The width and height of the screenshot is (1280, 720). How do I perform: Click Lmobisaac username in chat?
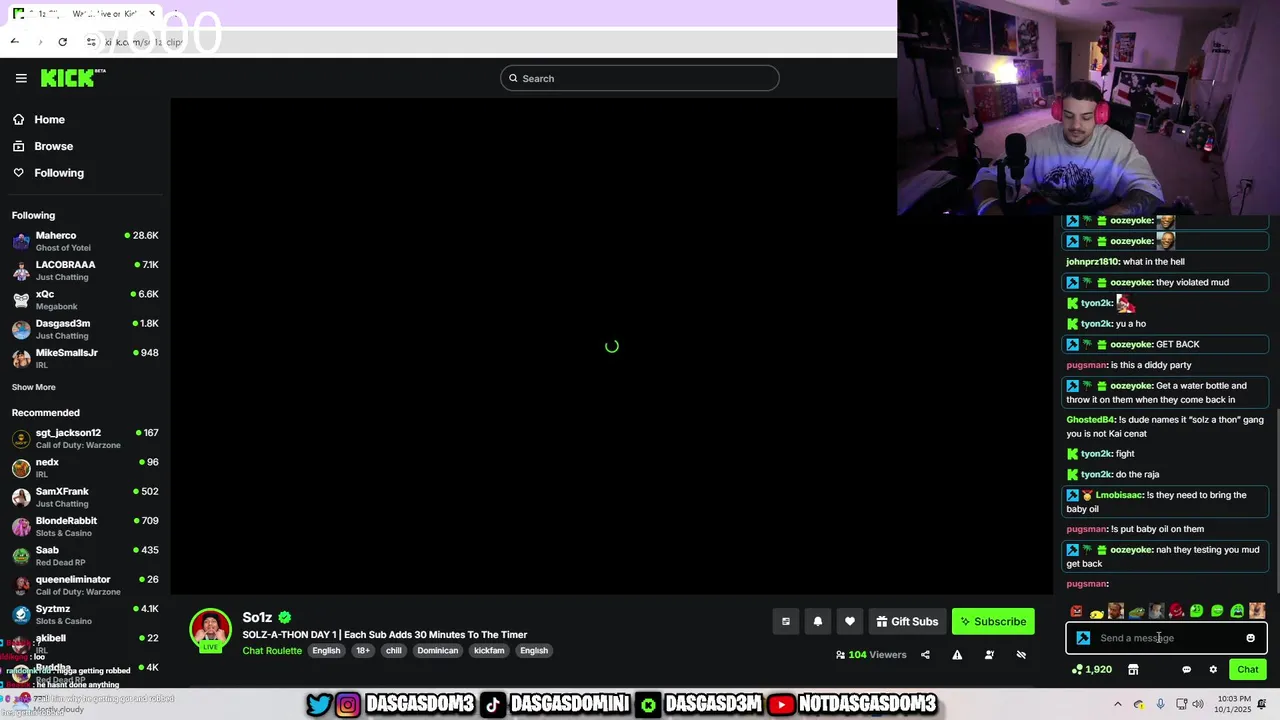click(x=1118, y=495)
